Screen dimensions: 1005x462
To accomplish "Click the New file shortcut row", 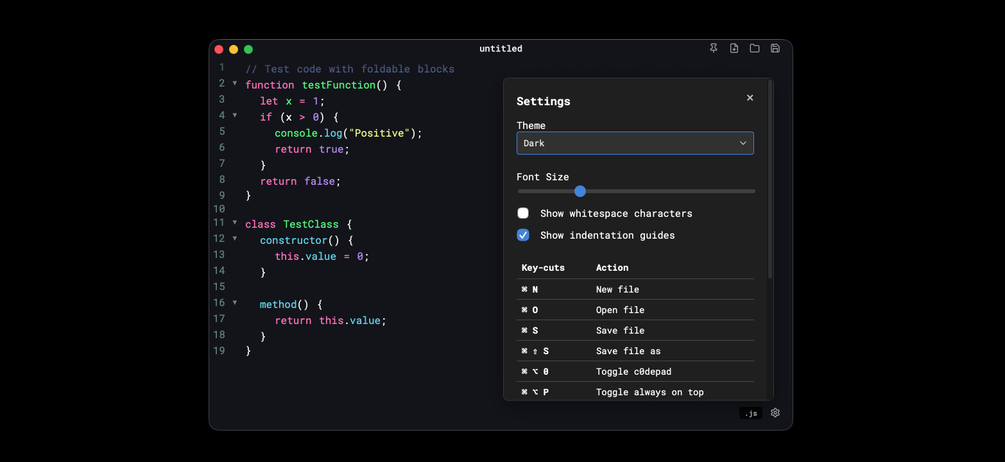I will tap(635, 289).
